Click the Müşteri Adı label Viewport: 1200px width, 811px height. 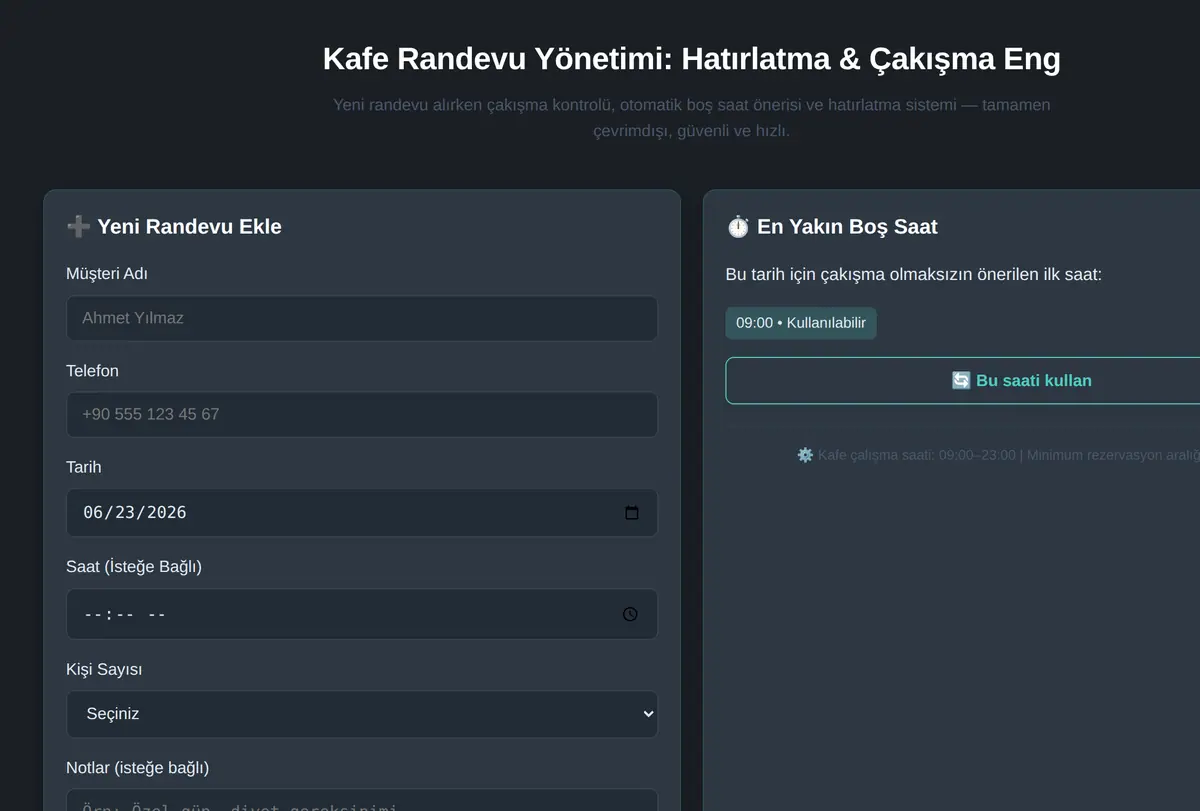[107, 274]
